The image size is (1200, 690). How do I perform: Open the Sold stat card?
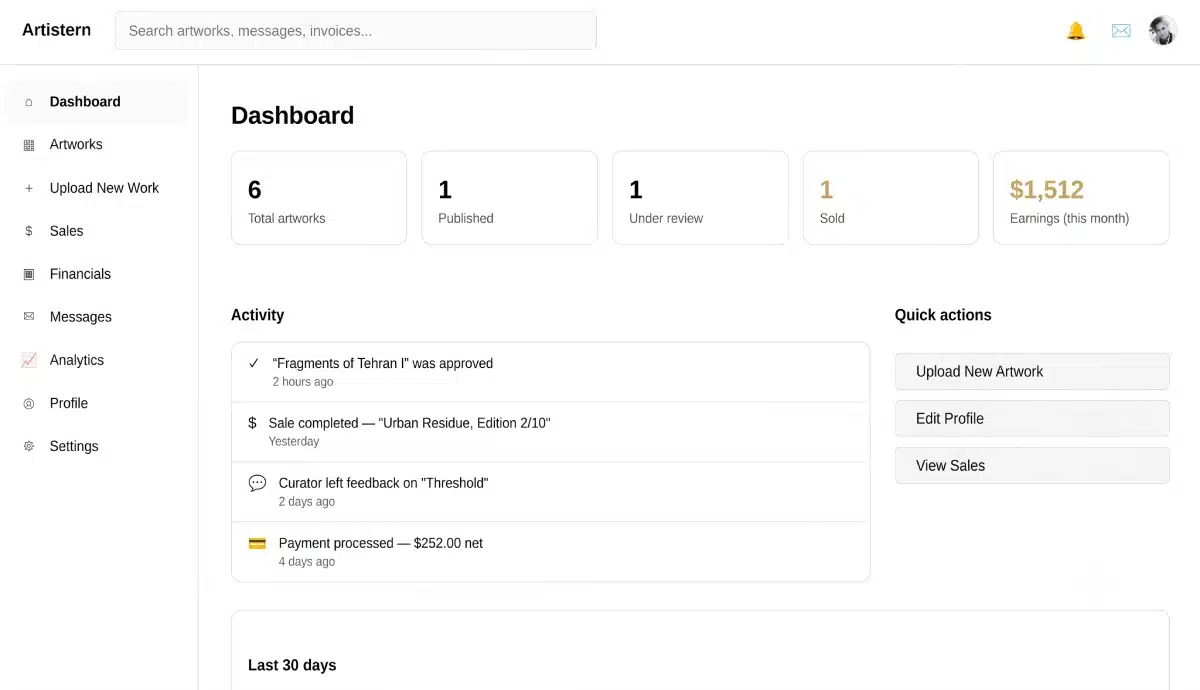(x=891, y=198)
